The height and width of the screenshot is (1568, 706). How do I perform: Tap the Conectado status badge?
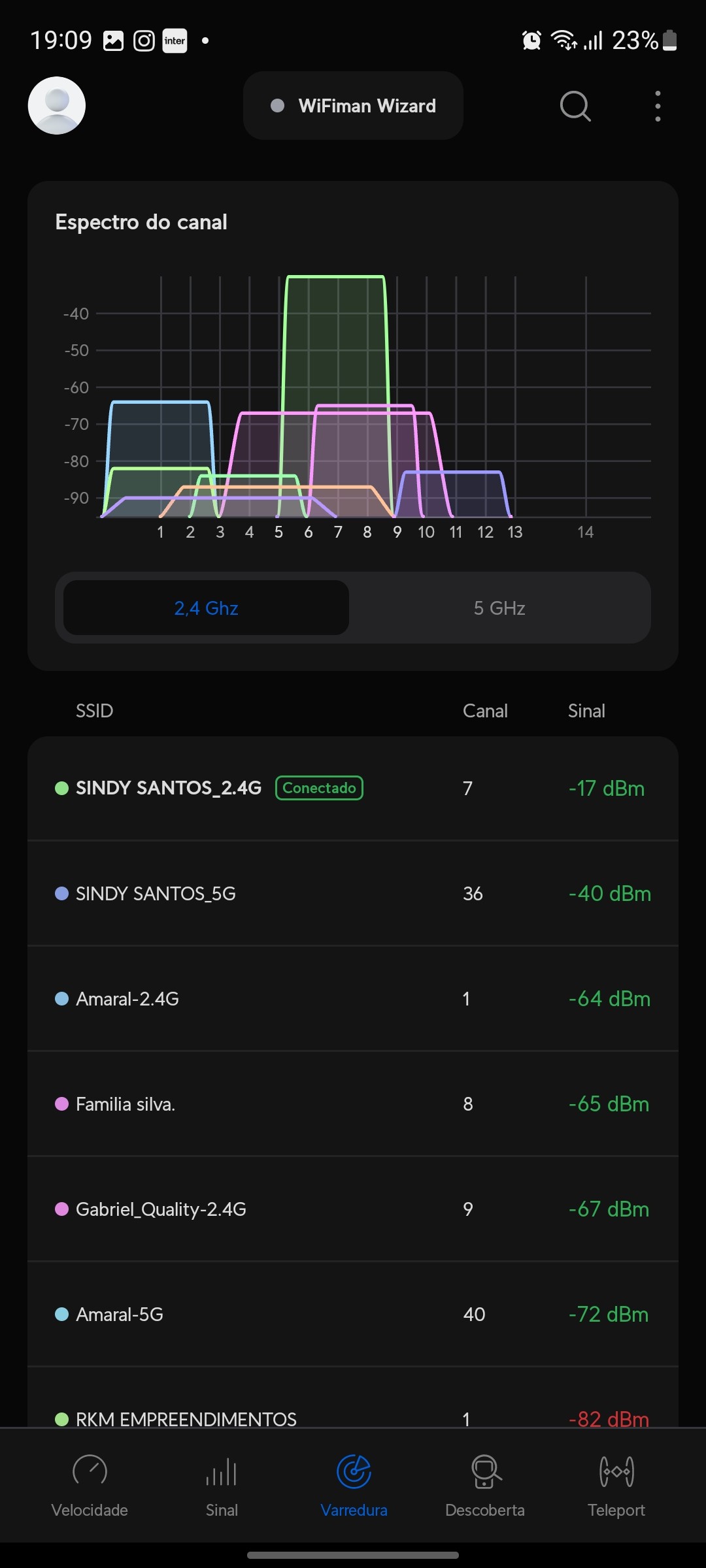(x=319, y=788)
